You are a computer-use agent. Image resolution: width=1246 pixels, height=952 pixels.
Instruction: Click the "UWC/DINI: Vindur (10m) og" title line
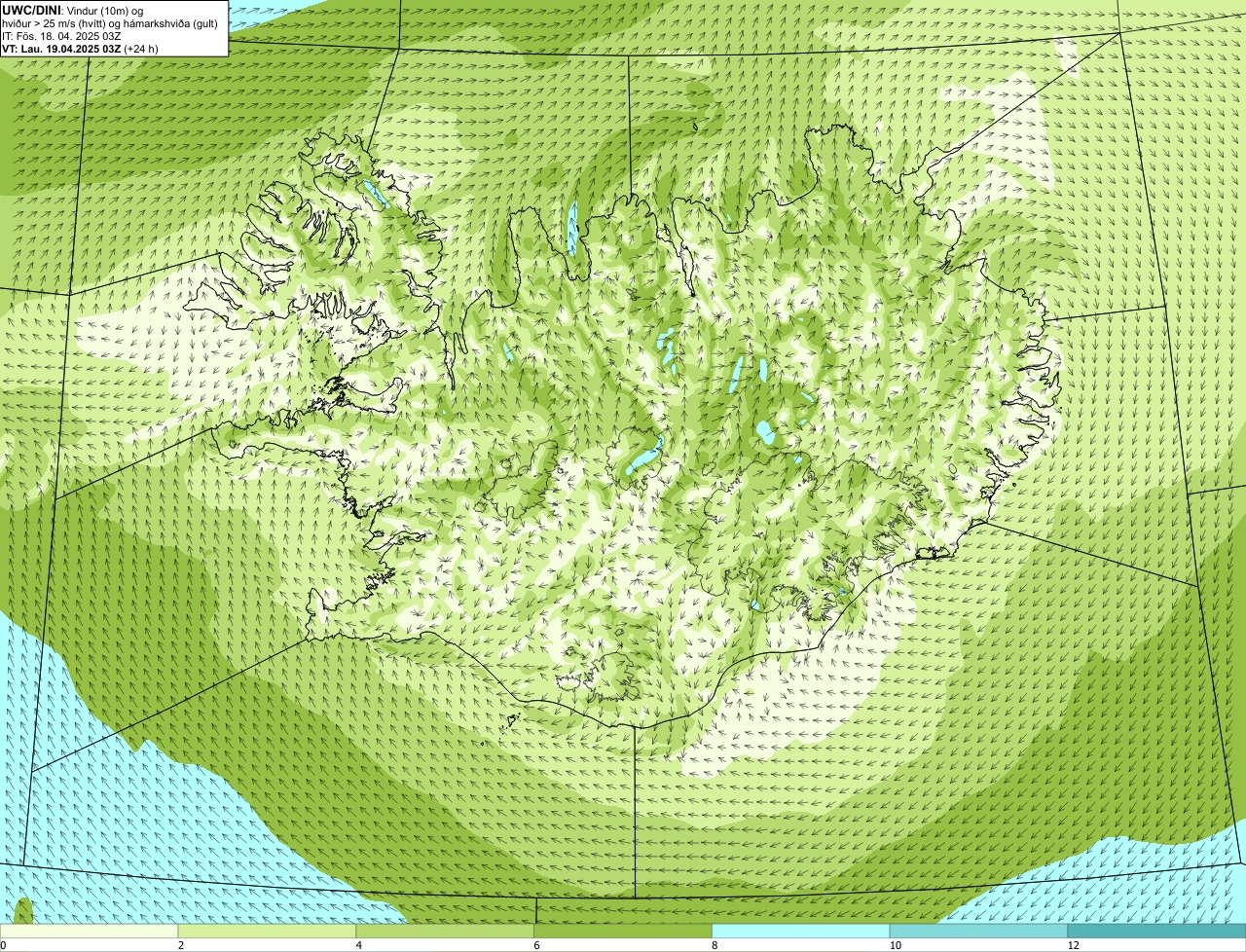point(73,10)
